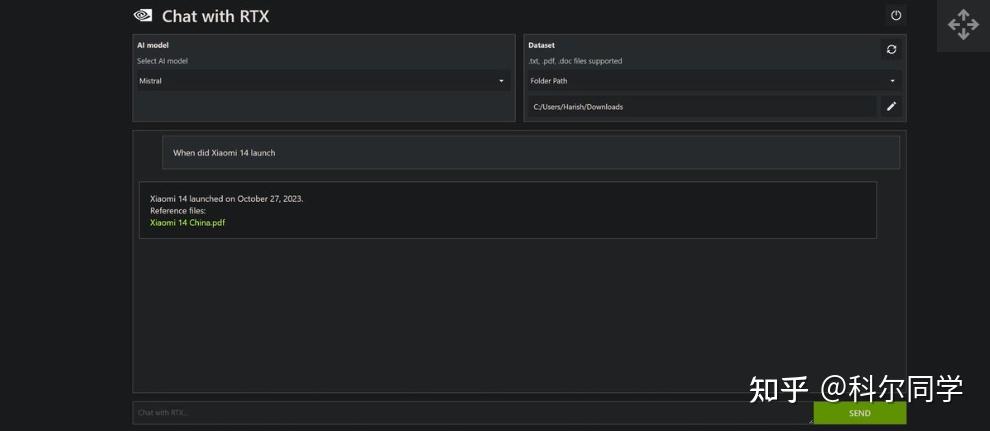
Task: Click the "AI model" panel label
Action: (x=153, y=45)
